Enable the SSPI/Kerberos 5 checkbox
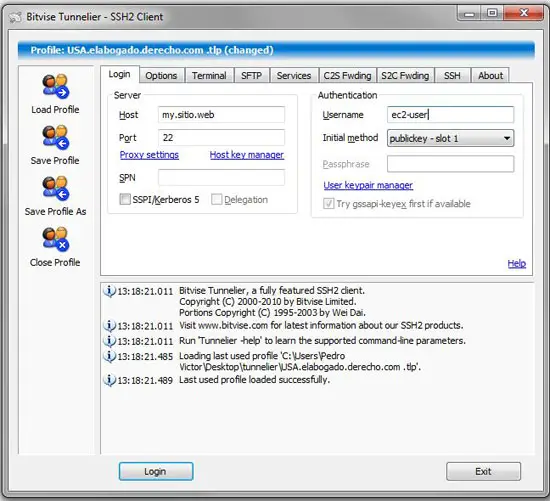Image resolution: width=550 pixels, height=501 pixels. point(125,199)
